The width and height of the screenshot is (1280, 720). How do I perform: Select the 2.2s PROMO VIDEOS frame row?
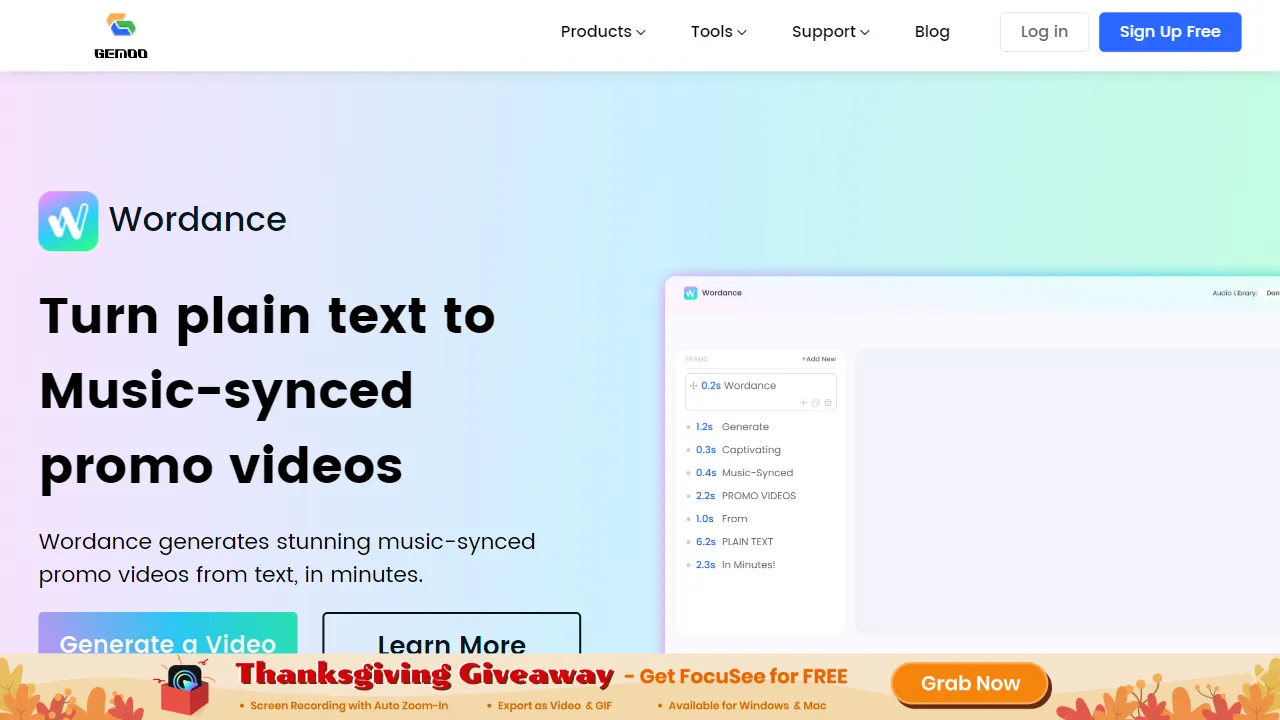pos(760,496)
